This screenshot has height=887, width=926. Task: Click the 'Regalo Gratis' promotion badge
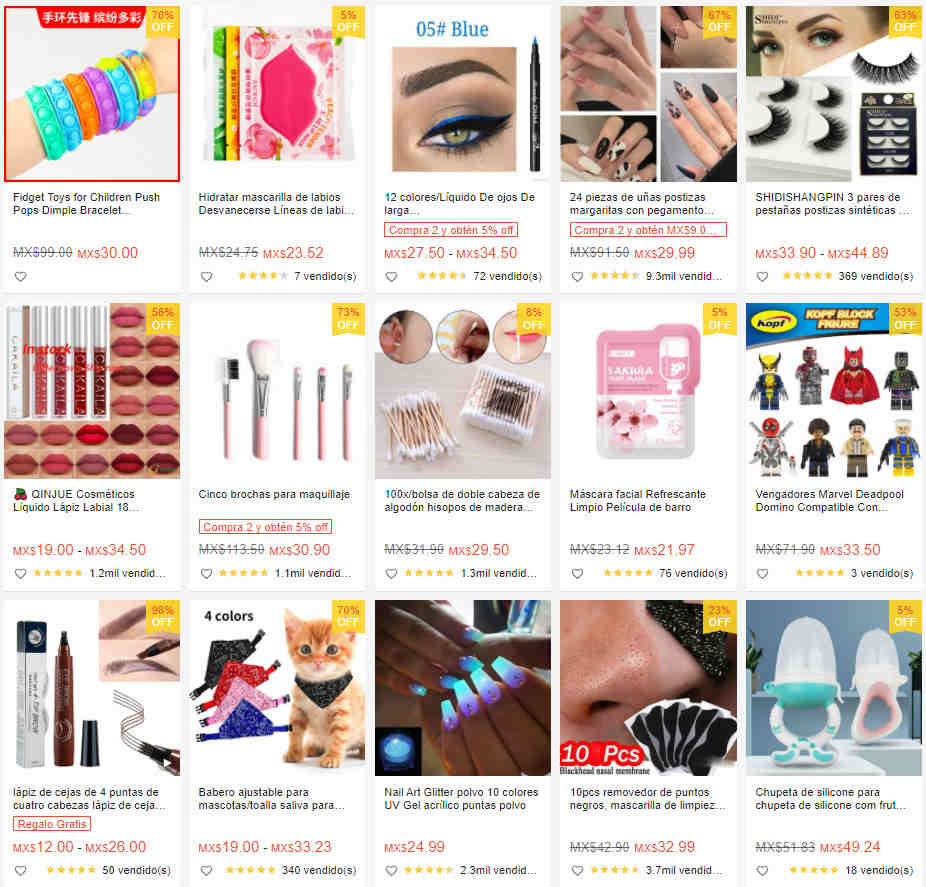point(52,824)
